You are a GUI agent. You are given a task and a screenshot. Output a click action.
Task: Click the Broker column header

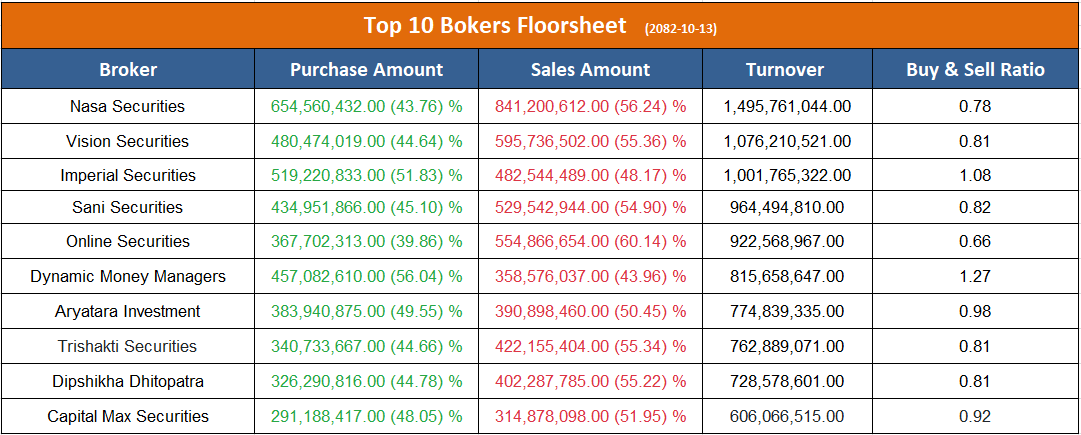128,69
